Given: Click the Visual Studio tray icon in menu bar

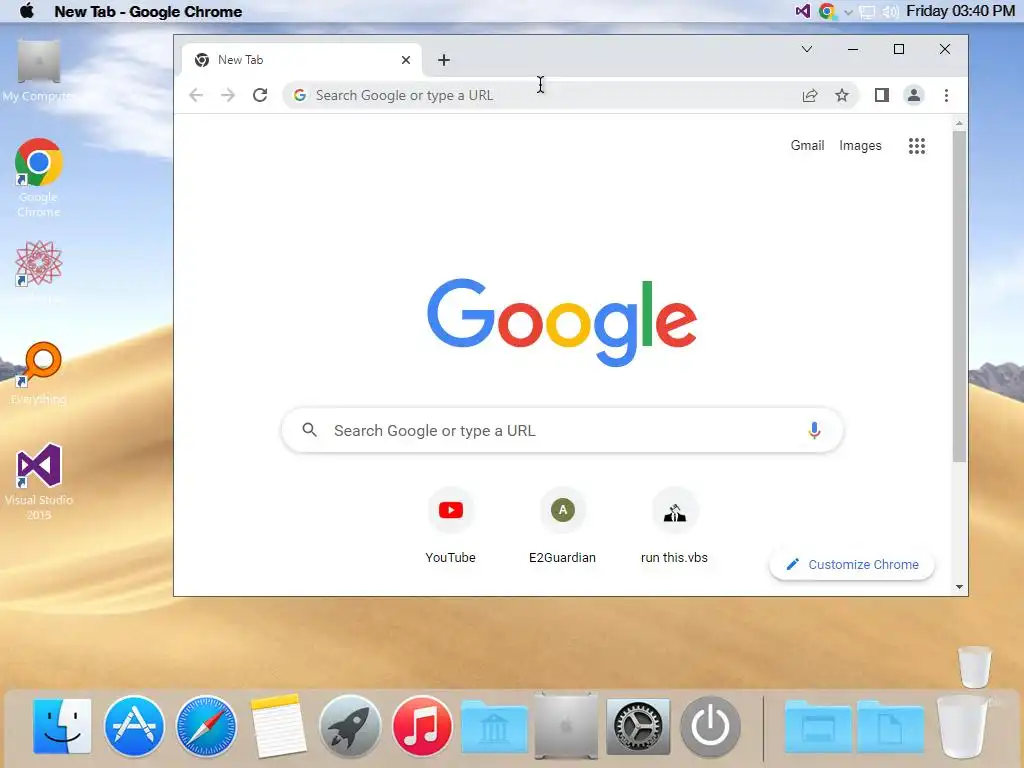Looking at the screenshot, I should point(803,11).
